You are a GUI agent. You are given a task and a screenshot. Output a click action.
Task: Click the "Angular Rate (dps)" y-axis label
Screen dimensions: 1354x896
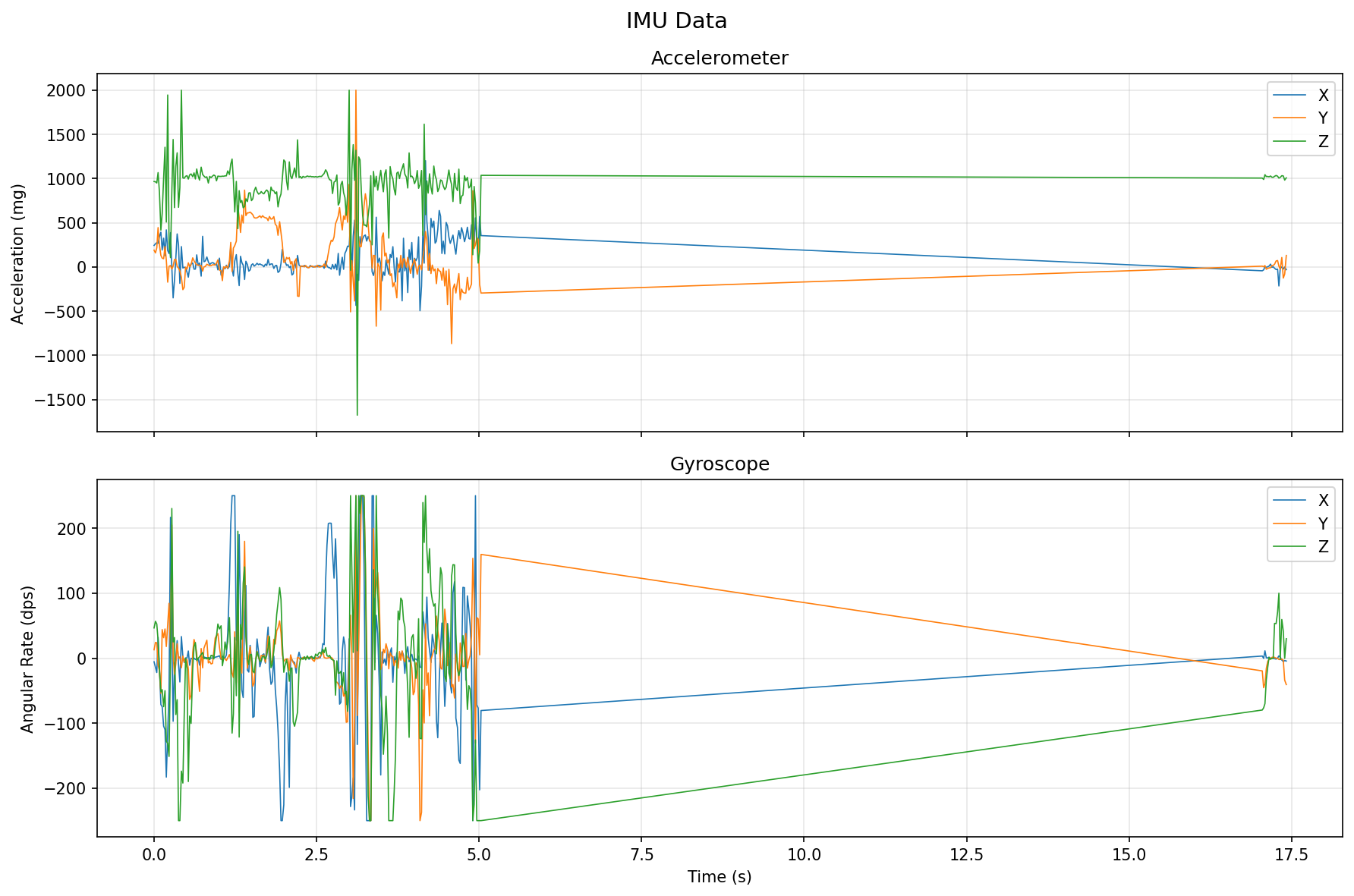coord(28,659)
